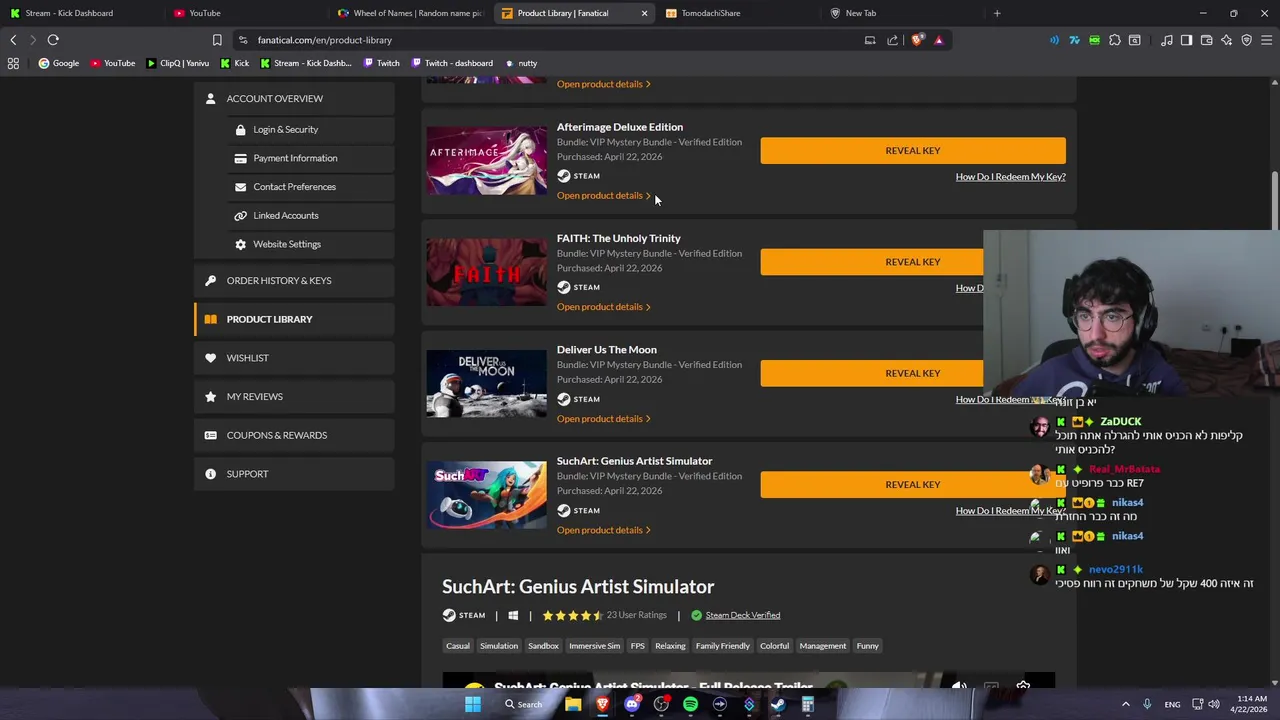The image size is (1280, 720).
Task: Open Steam from the taskbar
Action: [778, 704]
